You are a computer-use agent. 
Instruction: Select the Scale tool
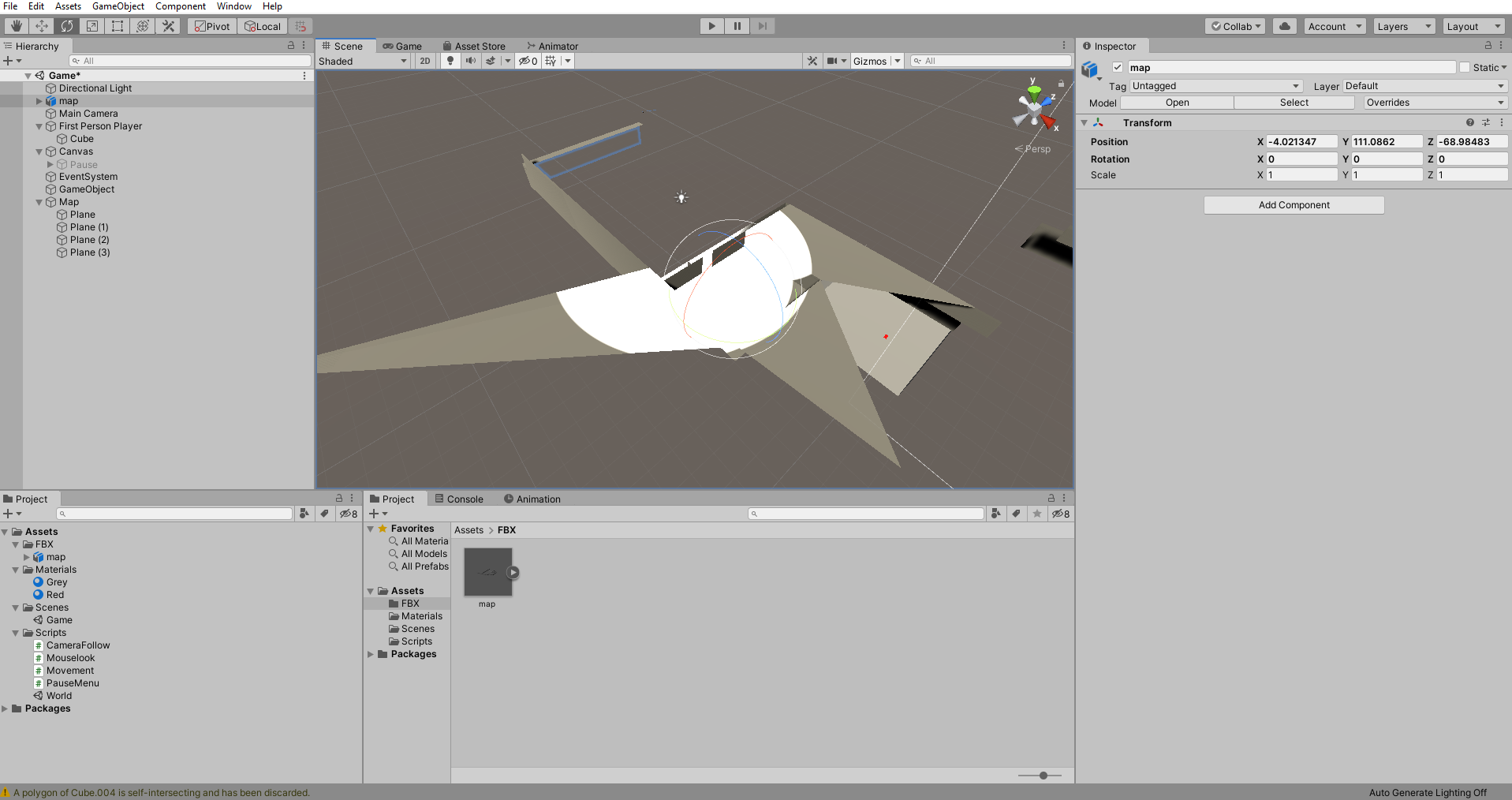click(91, 26)
